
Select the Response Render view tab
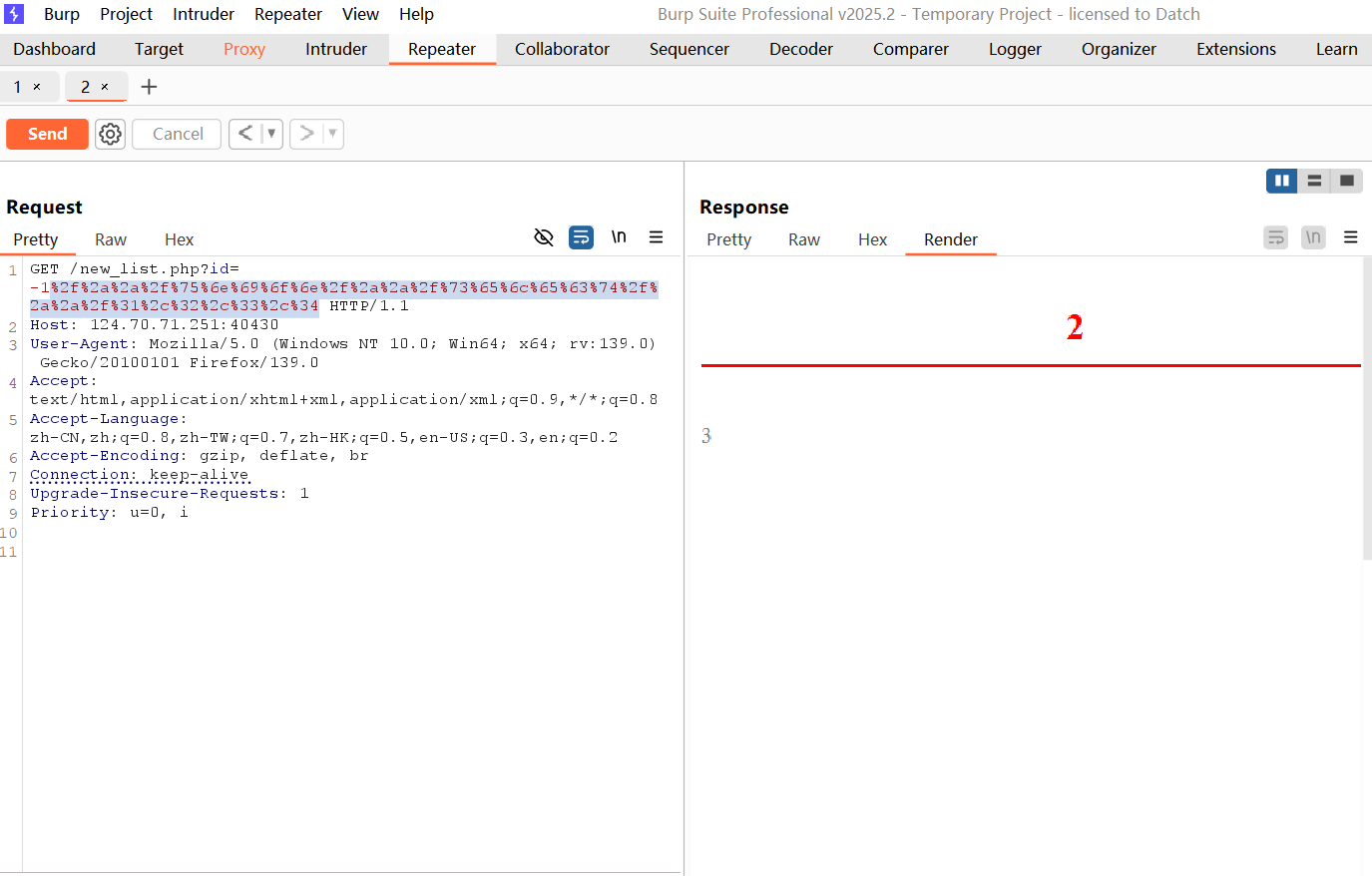click(x=951, y=239)
